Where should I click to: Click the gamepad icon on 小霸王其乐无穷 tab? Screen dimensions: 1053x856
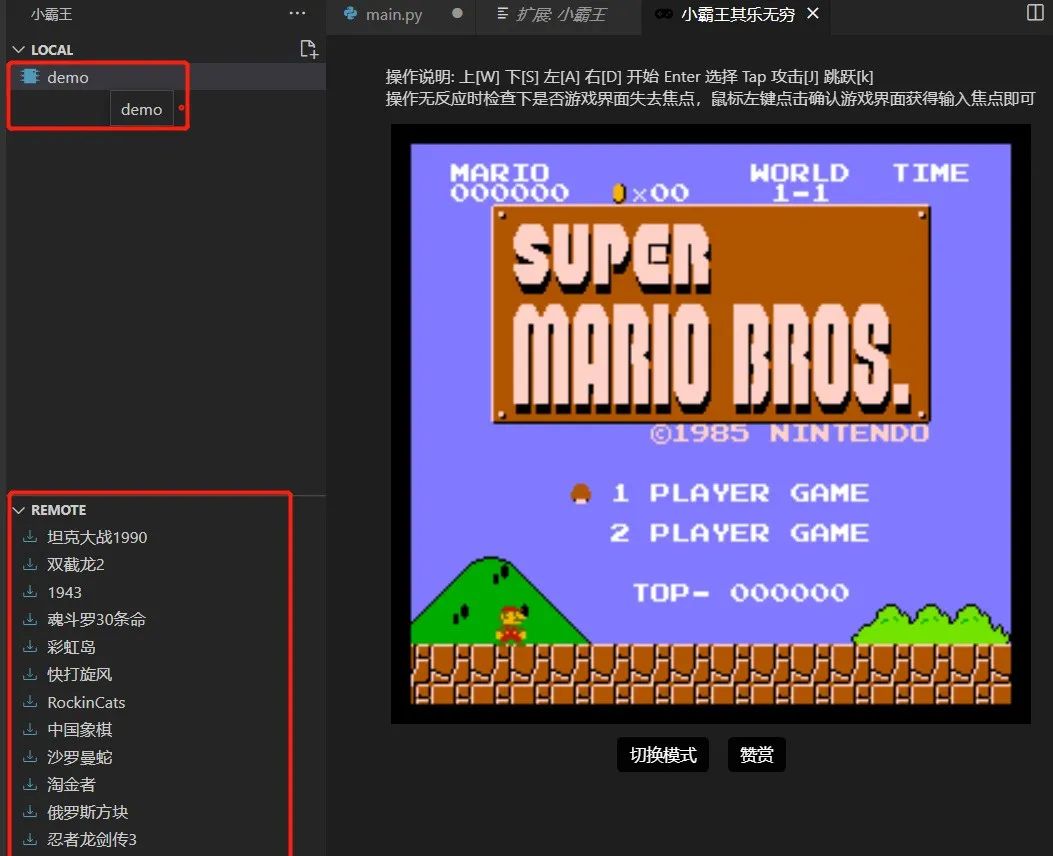coord(663,14)
